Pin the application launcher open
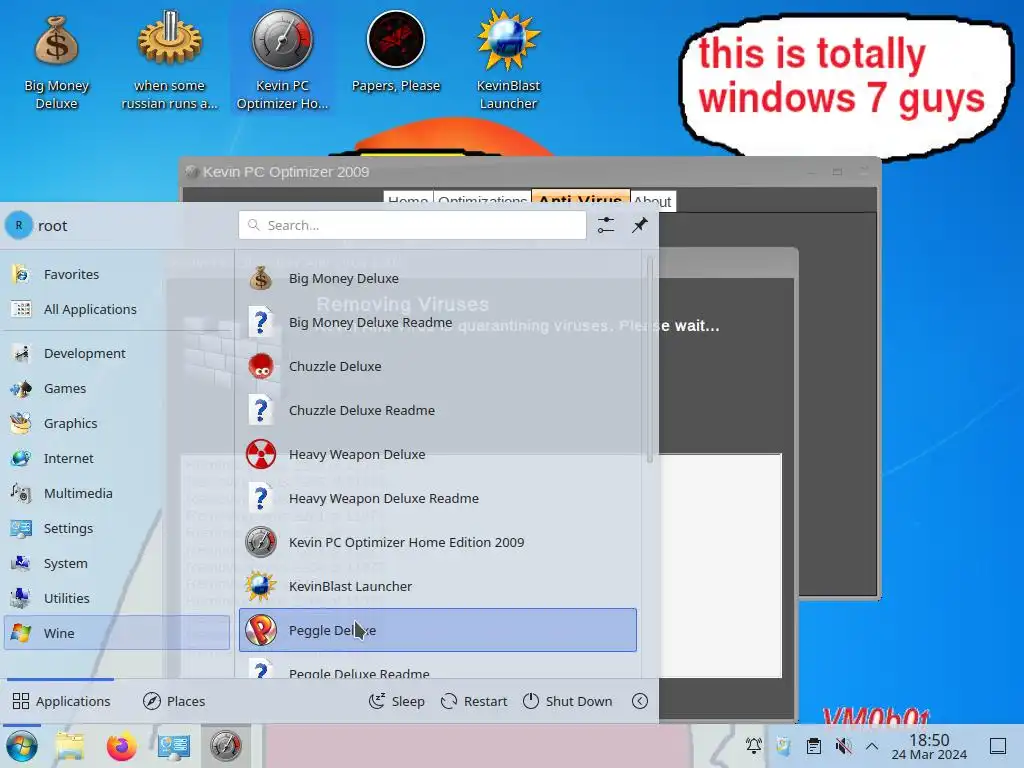This screenshot has height=768, width=1024. pyautogui.click(x=640, y=225)
